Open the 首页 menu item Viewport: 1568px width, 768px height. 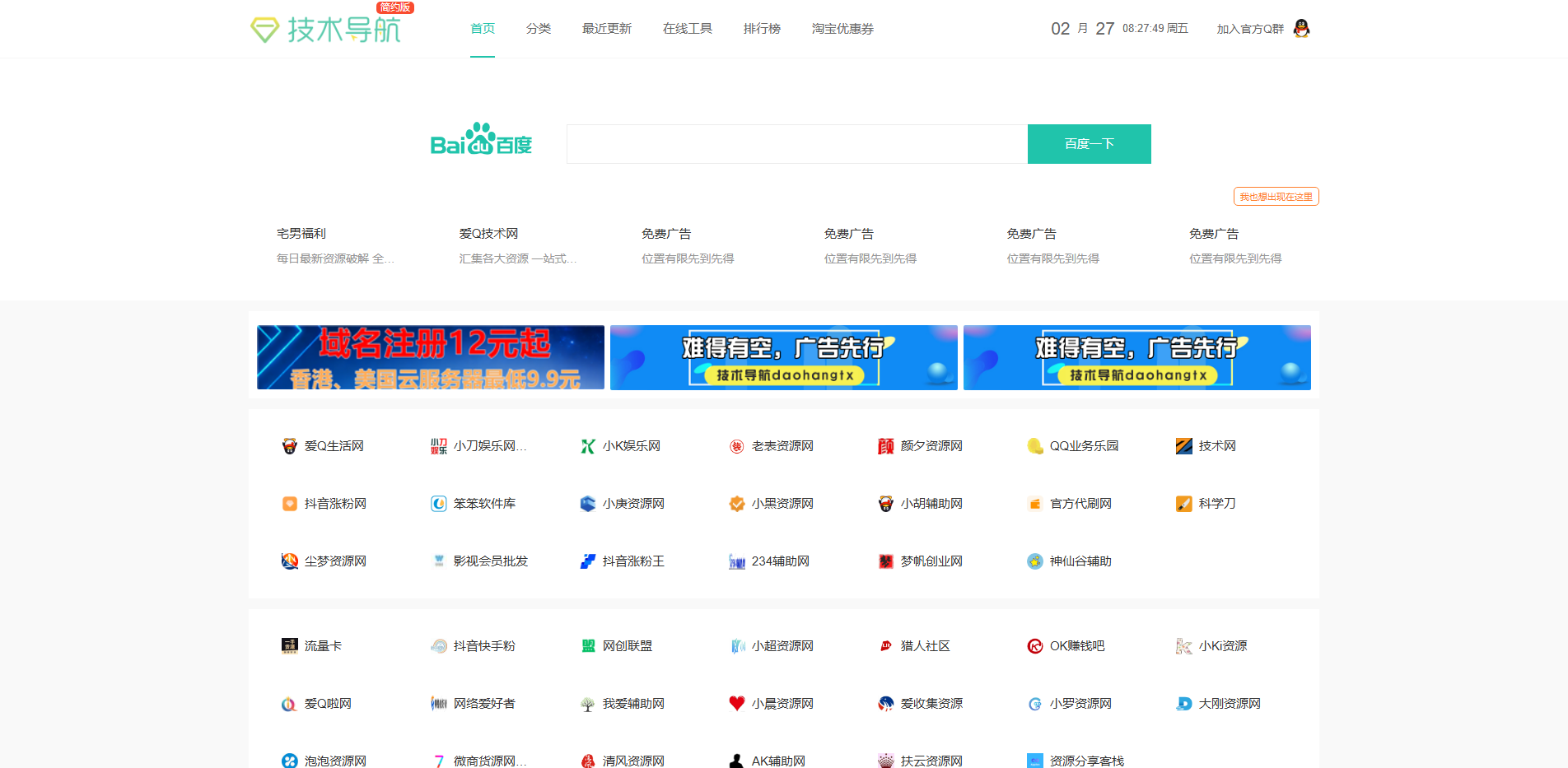click(482, 28)
